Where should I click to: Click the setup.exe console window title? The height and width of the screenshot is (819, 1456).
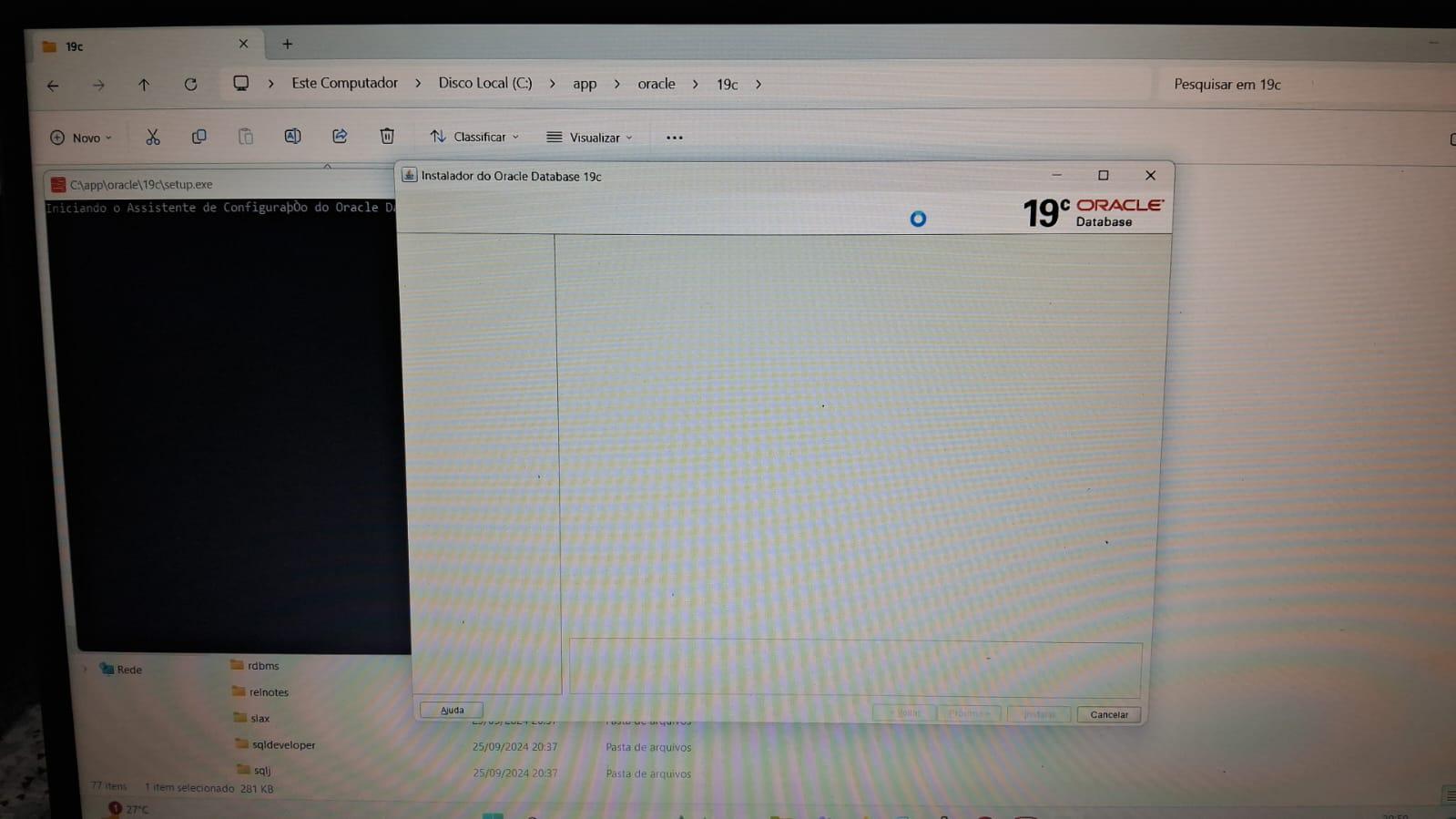[141, 184]
